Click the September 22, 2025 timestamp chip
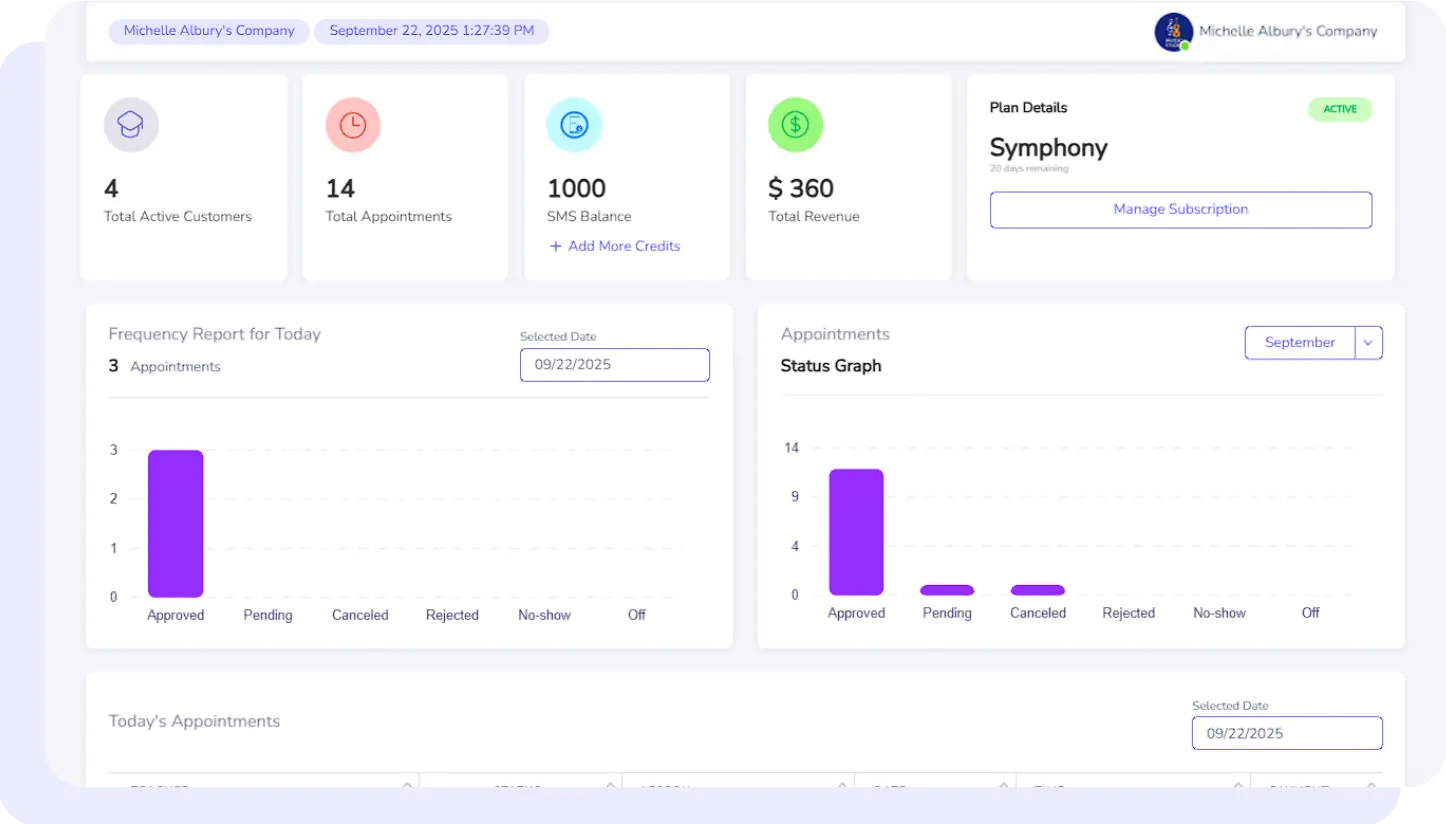 tap(431, 31)
